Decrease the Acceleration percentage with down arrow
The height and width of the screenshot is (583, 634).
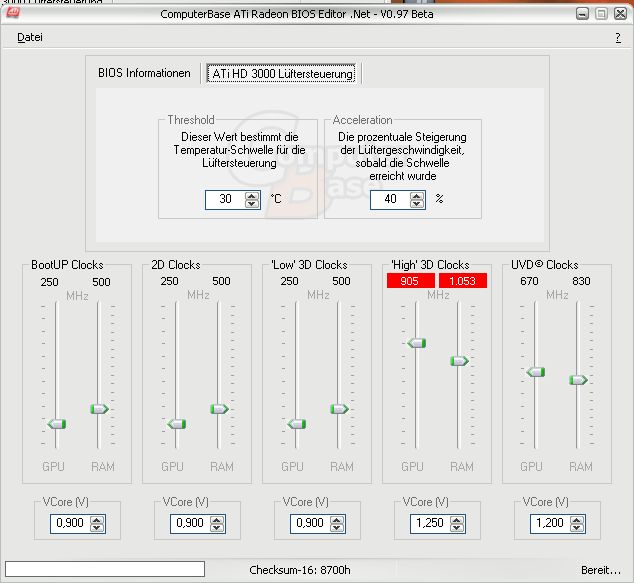[417, 203]
